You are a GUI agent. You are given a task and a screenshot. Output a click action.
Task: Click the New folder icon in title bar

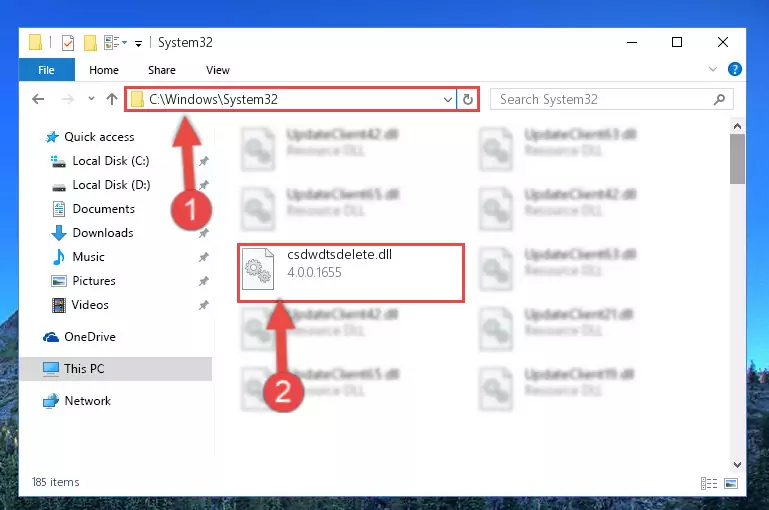[90, 43]
